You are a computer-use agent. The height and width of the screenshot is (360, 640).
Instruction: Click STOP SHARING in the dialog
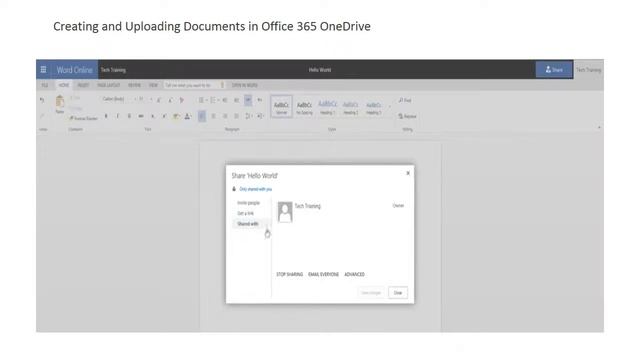click(x=289, y=274)
